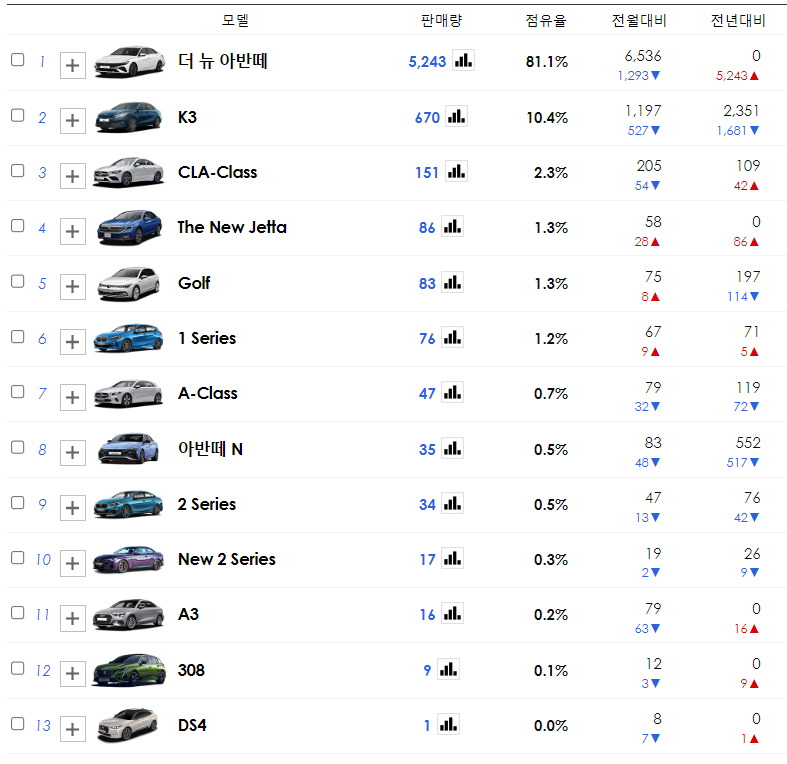Check The New Jetta row checkbox
Viewport: 787px width, 764px height.
click(18, 226)
